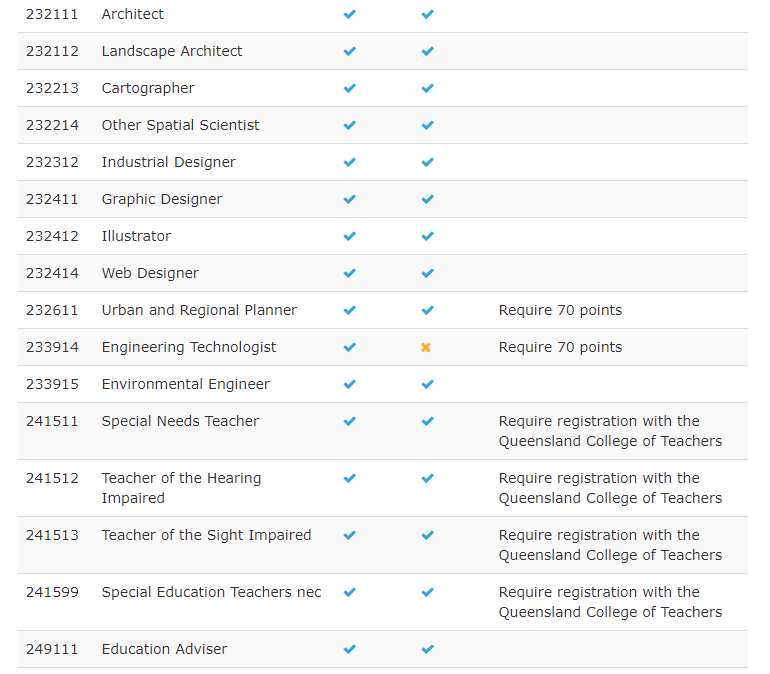This screenshot has height=674, width=770.
Task: Click first checkmark in Cartographer row
Action: tap(349, 89)
